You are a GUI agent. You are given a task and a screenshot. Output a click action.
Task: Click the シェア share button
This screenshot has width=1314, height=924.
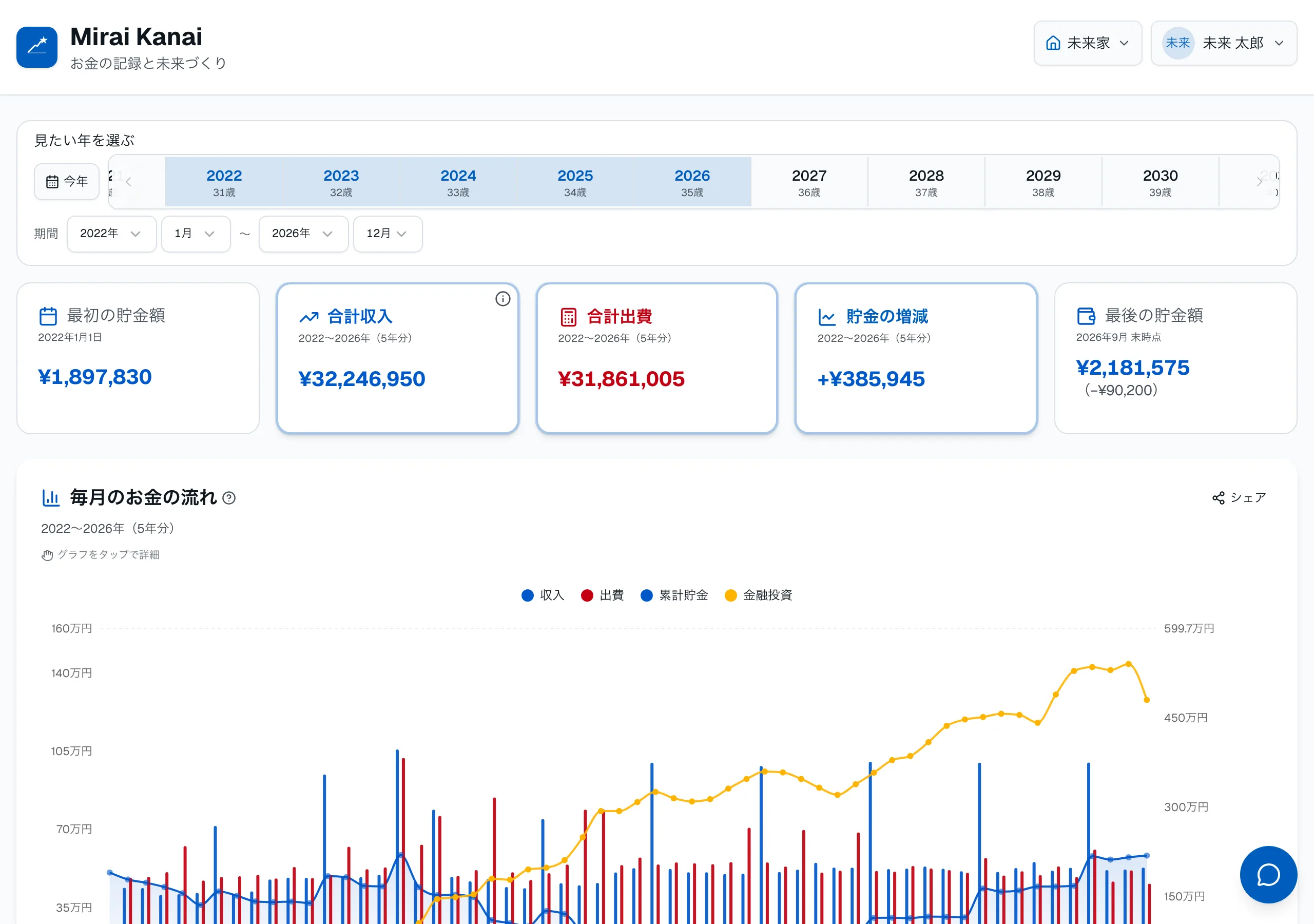coord(1239,498)
